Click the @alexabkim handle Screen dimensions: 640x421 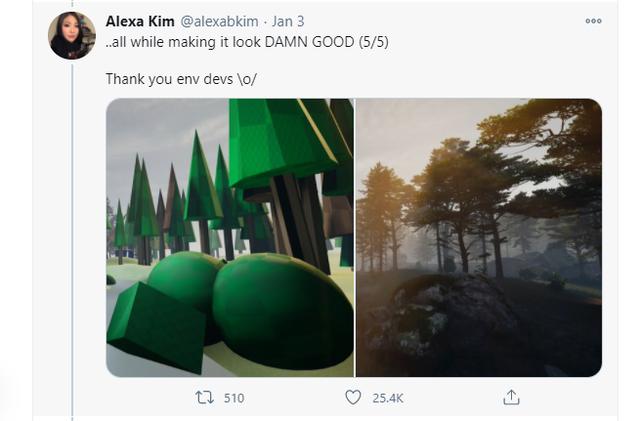pyautogui.click(x=219, y=21)
